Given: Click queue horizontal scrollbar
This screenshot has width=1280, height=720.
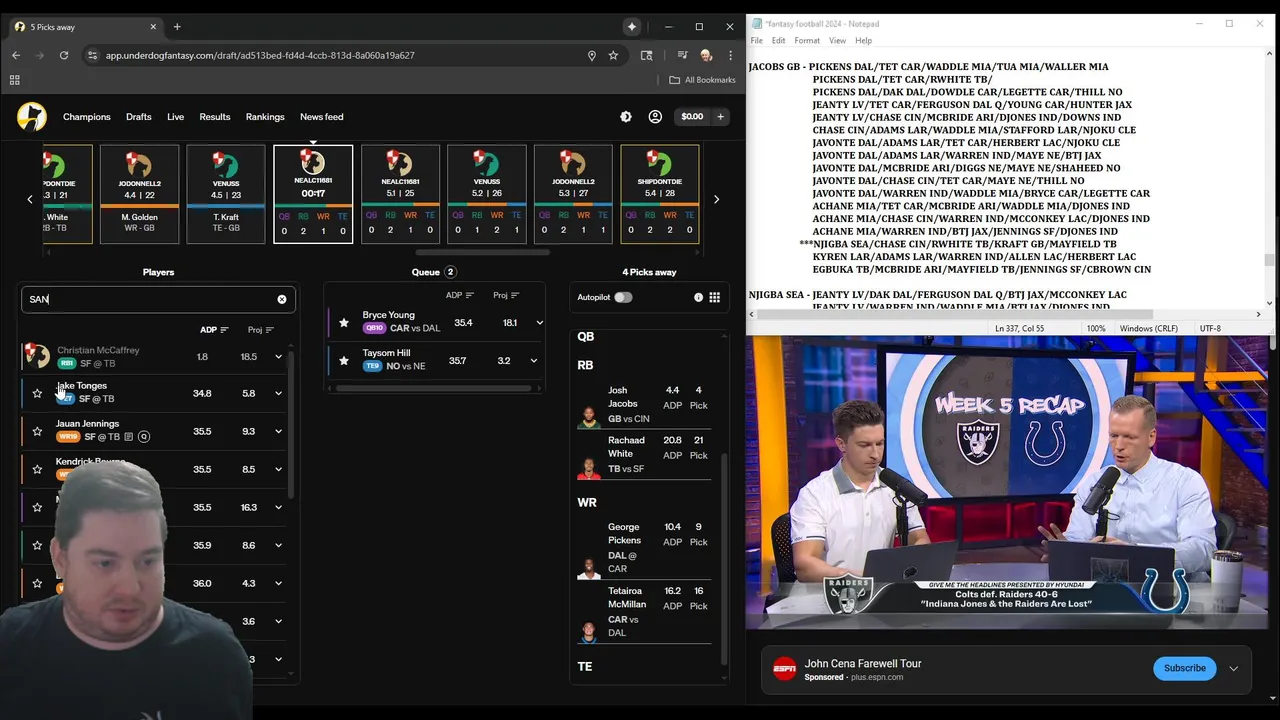Looking at the screenshot, I should [433, 388].
